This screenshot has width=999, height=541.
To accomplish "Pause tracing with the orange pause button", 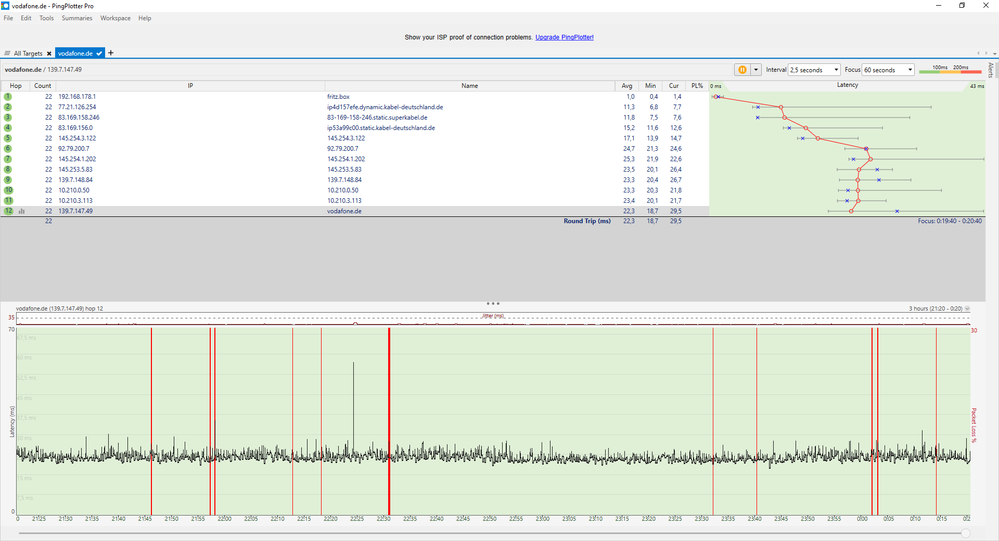I will coord(742,70).
